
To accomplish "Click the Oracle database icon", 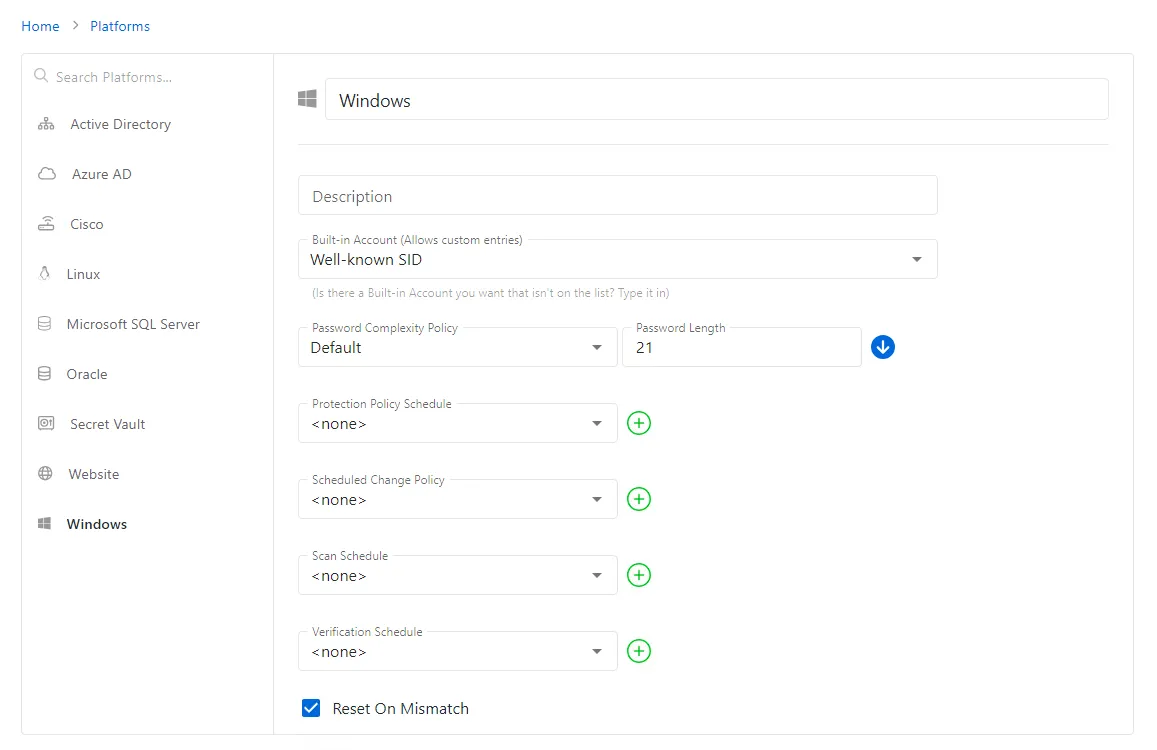I will pos(44,374).
